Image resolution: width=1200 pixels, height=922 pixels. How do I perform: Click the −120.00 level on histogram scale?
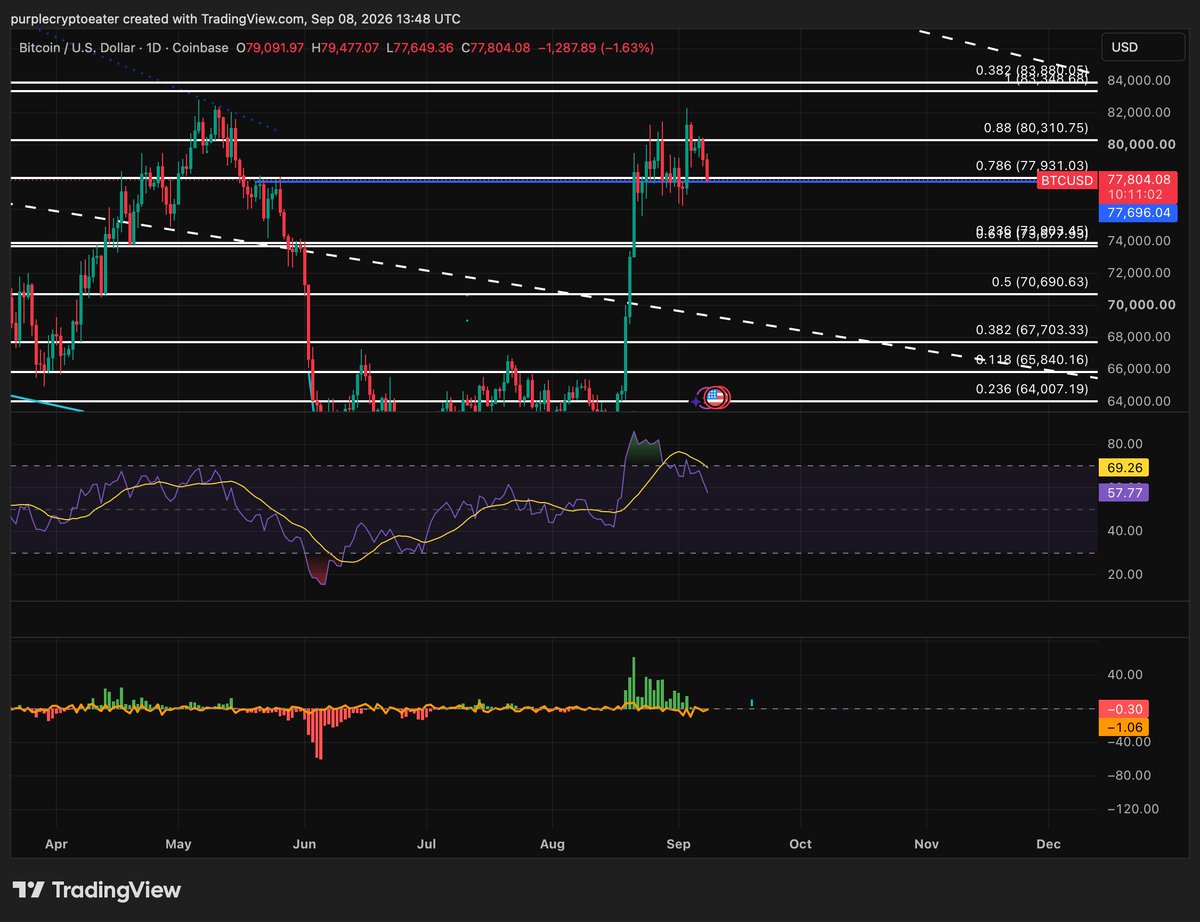pyautogui.click(x=1133, y=809)
